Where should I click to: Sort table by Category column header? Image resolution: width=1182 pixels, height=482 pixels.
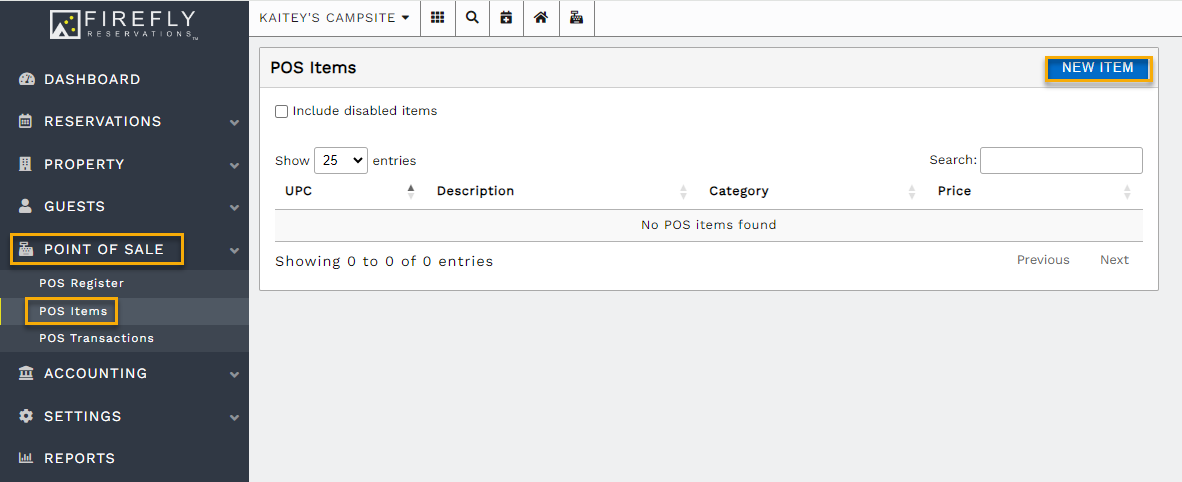(739, 191)
